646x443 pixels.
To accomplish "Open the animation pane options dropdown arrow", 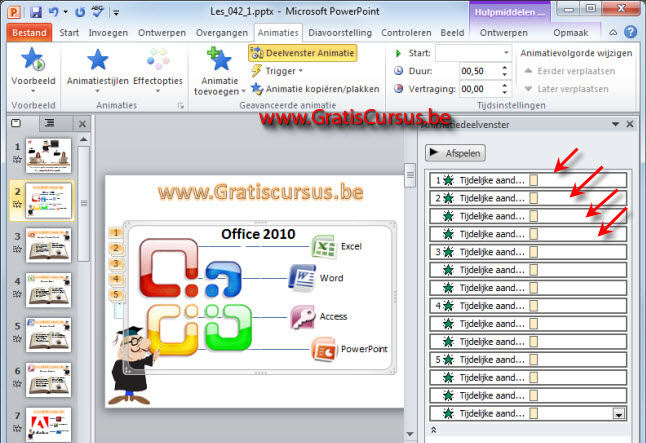I will 616,124.
